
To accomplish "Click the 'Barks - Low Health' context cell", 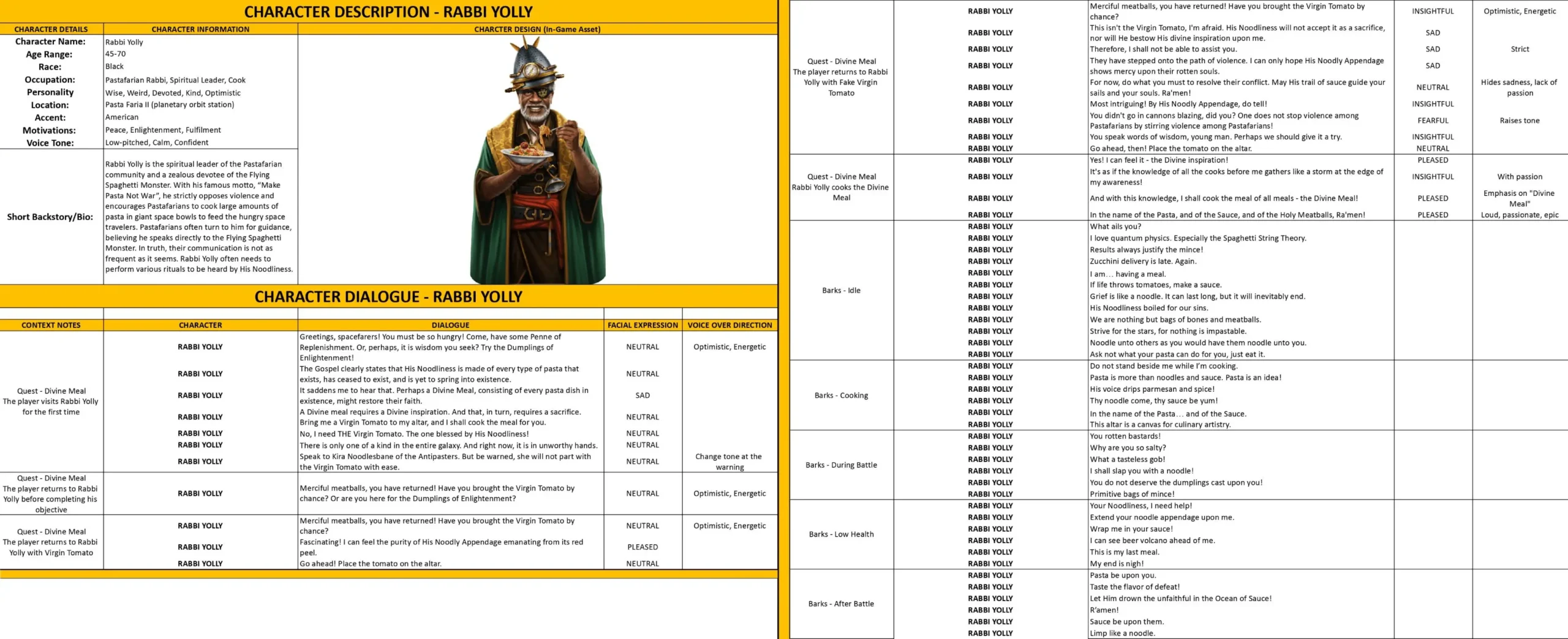I will 841,534.
